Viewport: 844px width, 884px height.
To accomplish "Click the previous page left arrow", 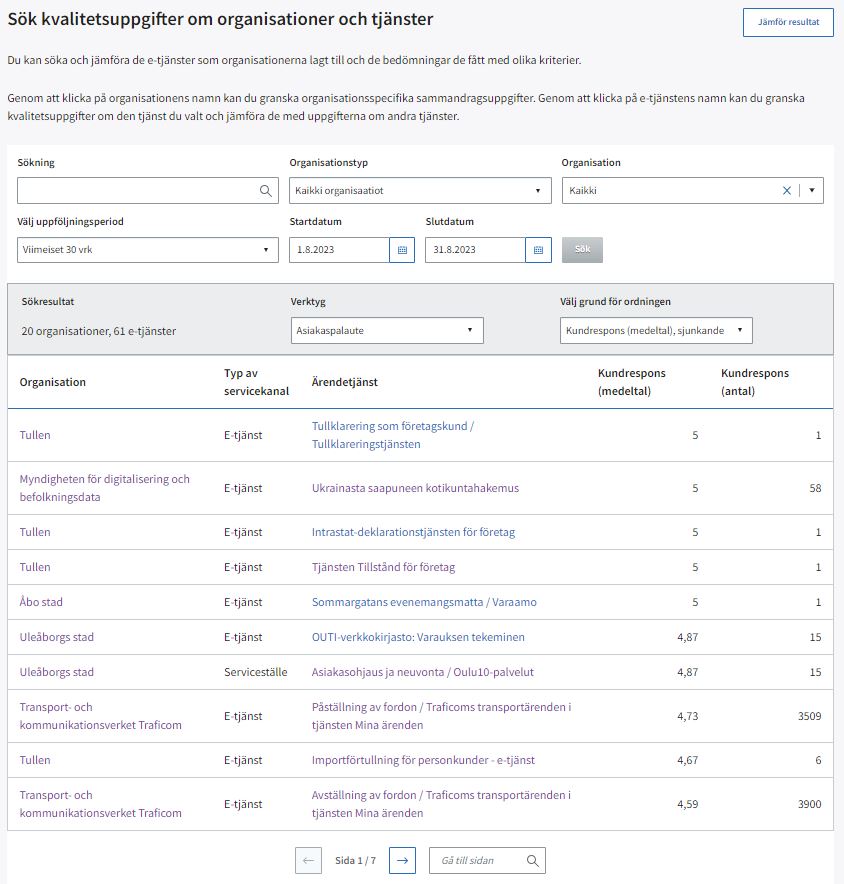I will 308,860.
